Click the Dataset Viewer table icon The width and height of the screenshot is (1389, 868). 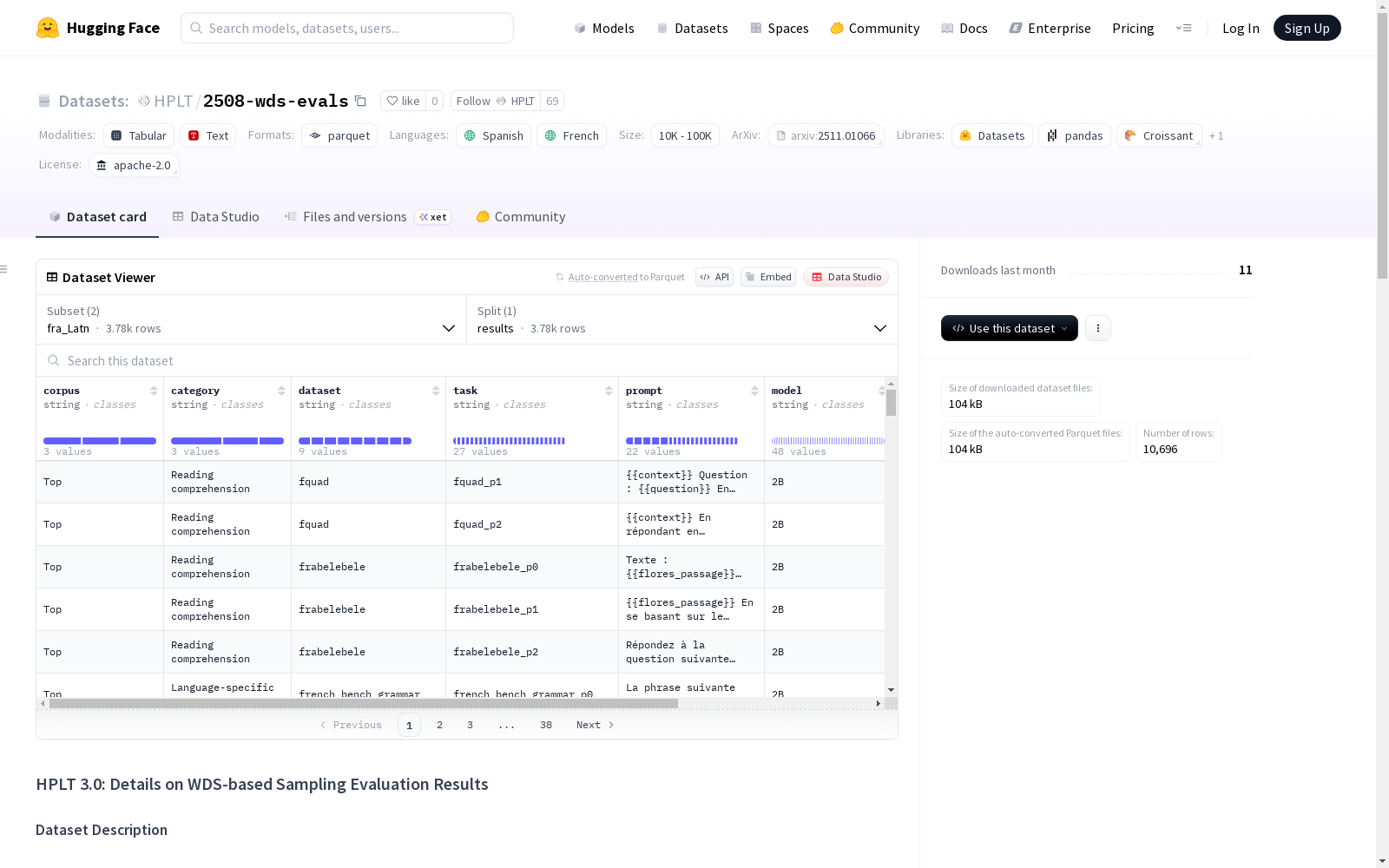[52, 277]
